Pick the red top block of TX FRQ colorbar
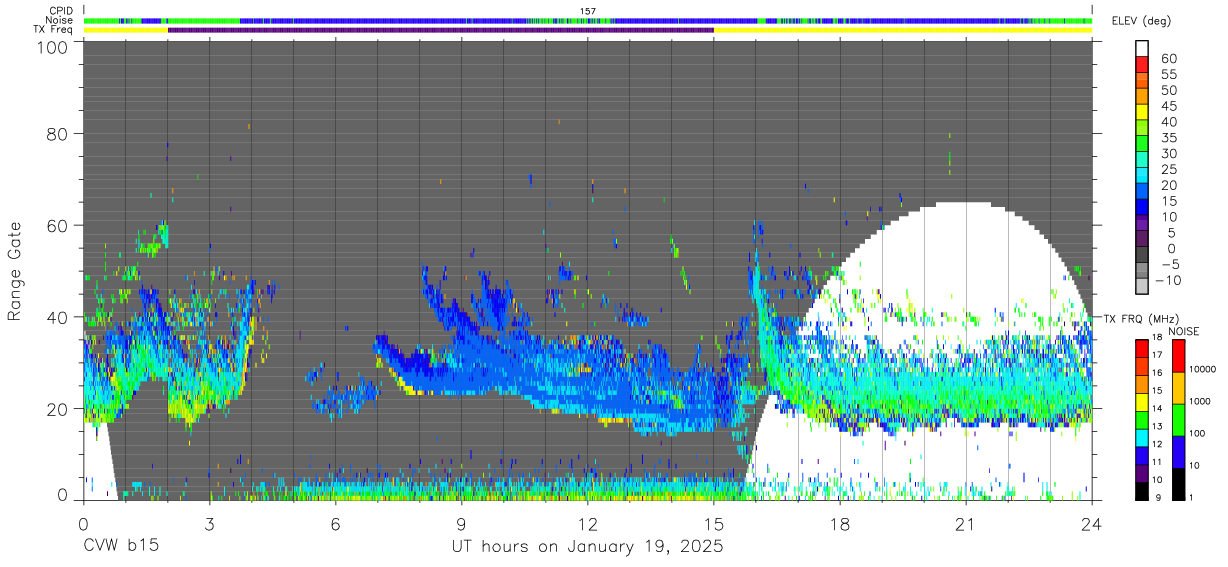Viewport: 1228px width, 567px height. click(x=1141, y=348)
